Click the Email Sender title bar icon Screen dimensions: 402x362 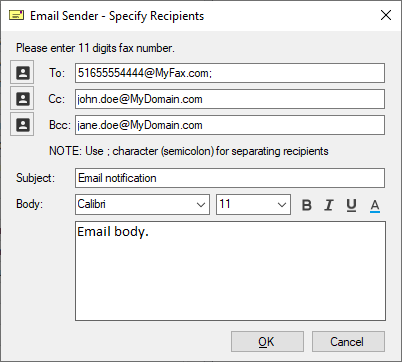click(x=16, y=15)
